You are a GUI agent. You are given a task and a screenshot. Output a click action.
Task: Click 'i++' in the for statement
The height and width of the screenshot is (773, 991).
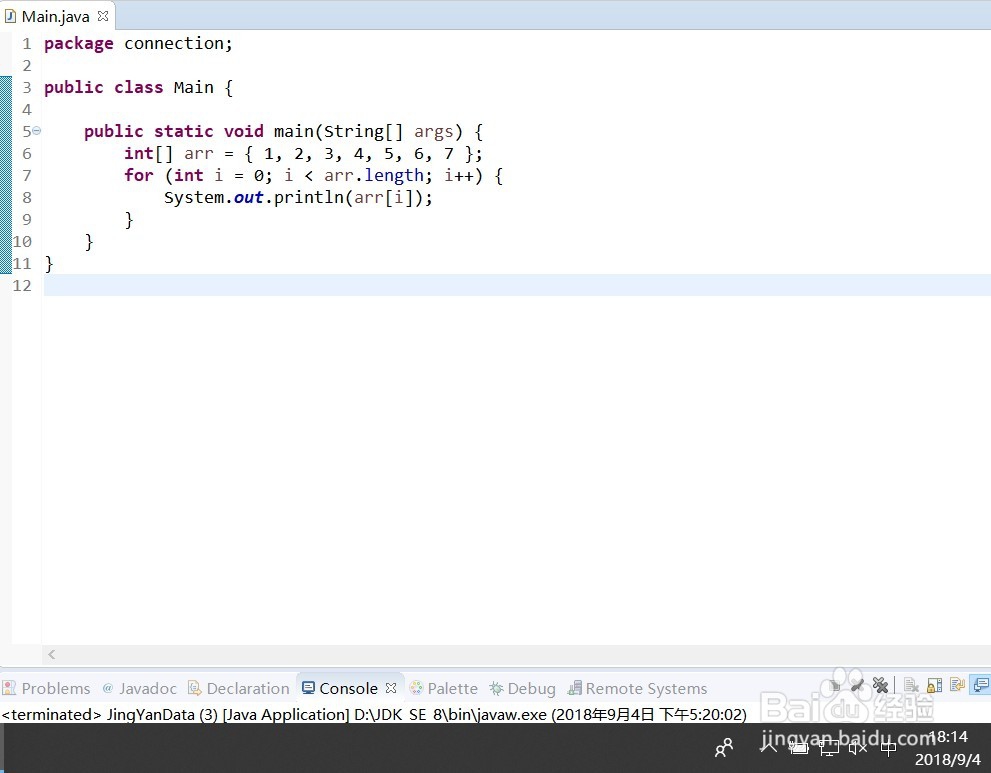(x=459, y=175)
